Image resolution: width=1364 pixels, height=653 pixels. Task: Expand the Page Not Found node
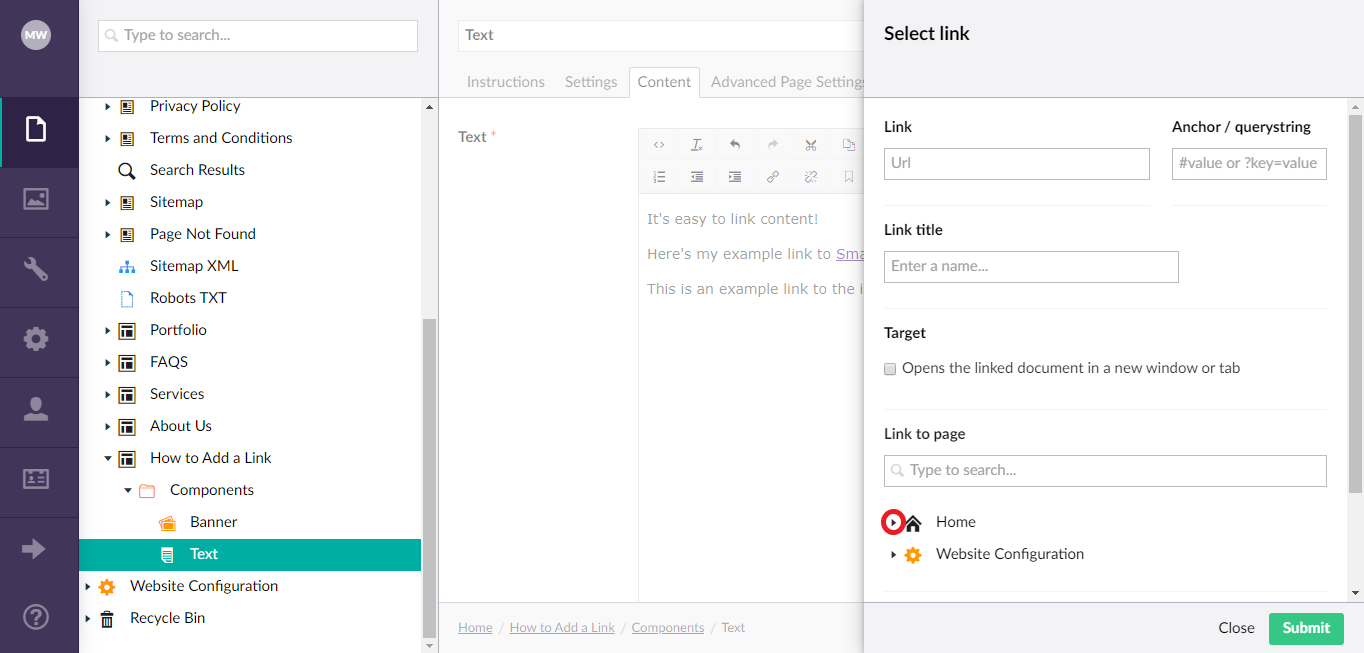pyautogui.click(x=108, y=234)
